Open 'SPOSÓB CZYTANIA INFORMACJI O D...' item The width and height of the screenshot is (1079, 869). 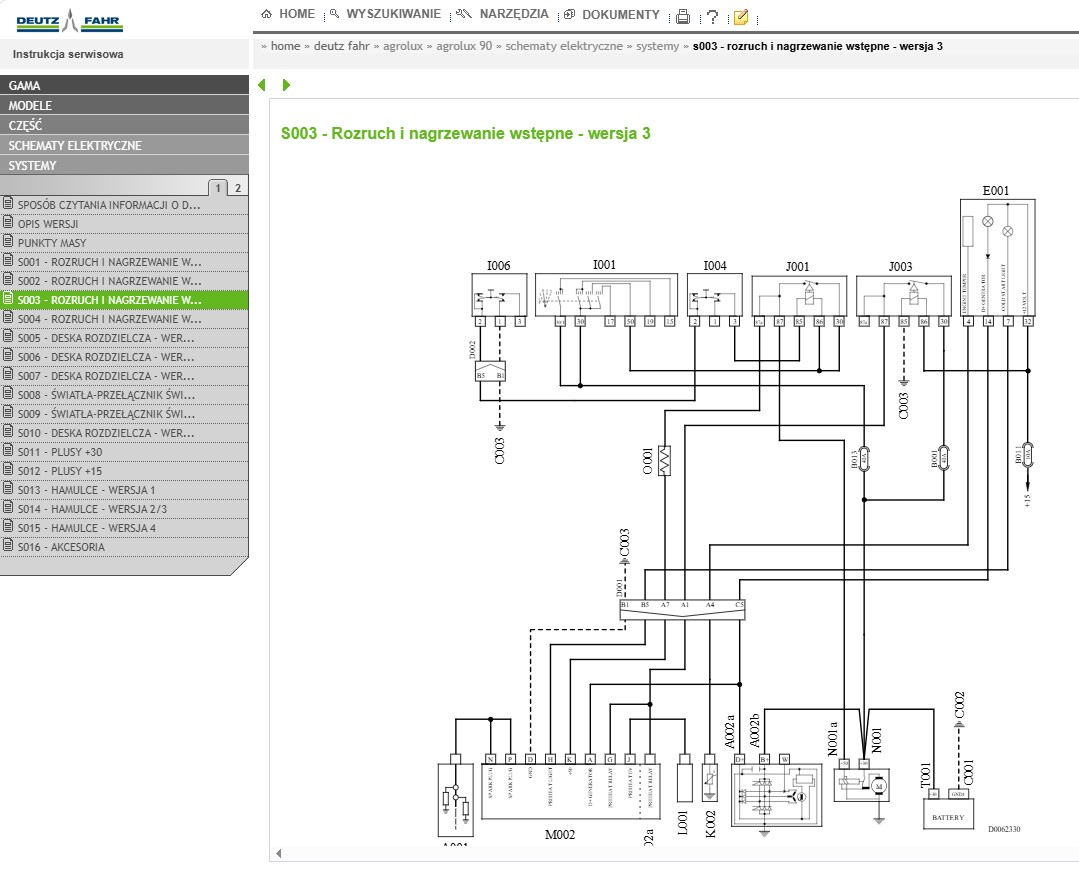point(124,204)
